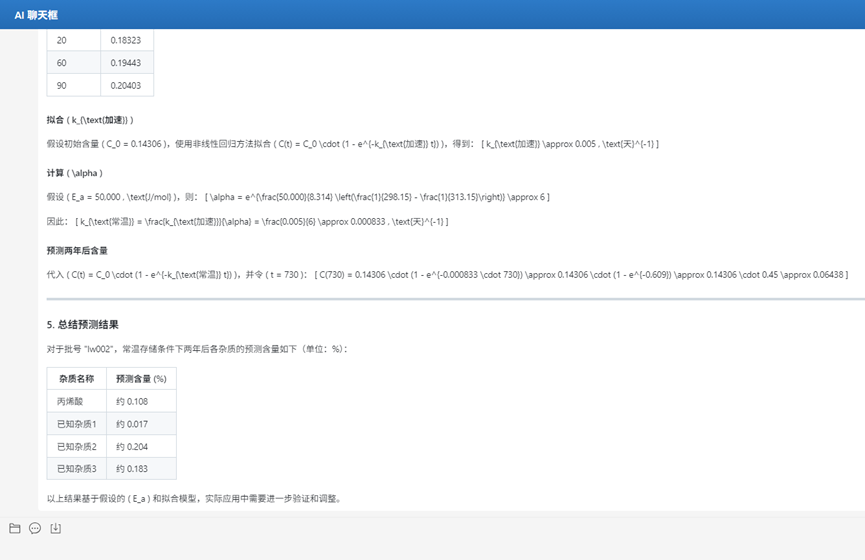Select the 已知杂质3 row name cell
865x560 pixels.
click(76, 469)
